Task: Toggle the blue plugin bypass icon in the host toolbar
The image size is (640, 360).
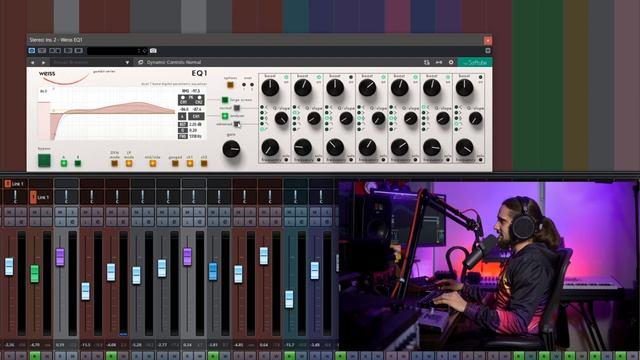Action: click(x=31, y=51)
